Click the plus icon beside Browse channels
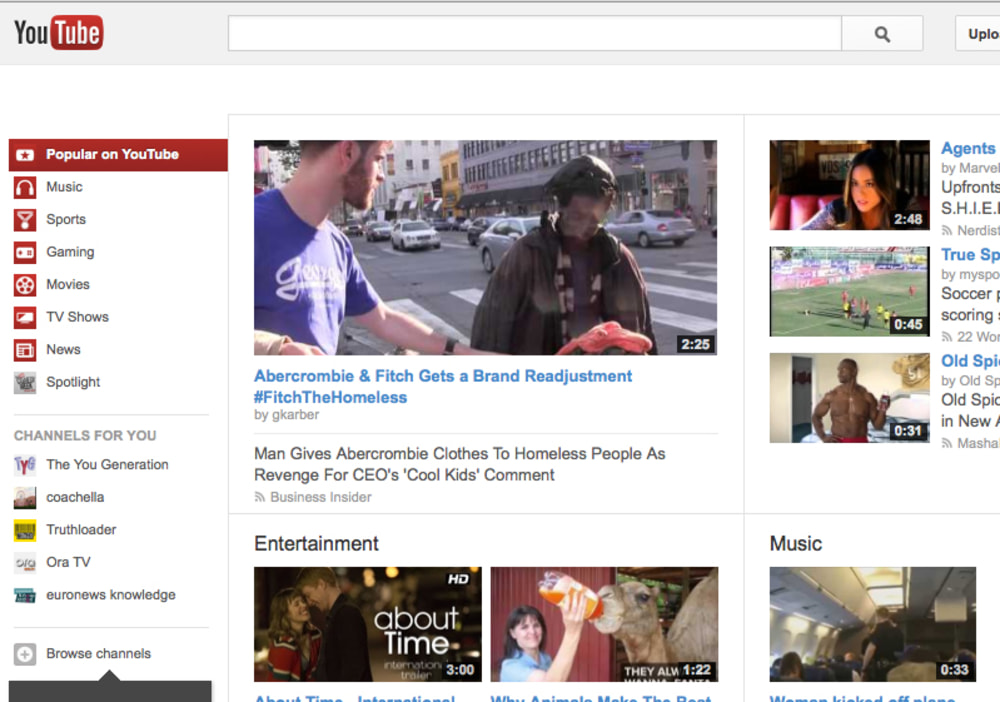The image size is (1000, 702). (25, 654)
